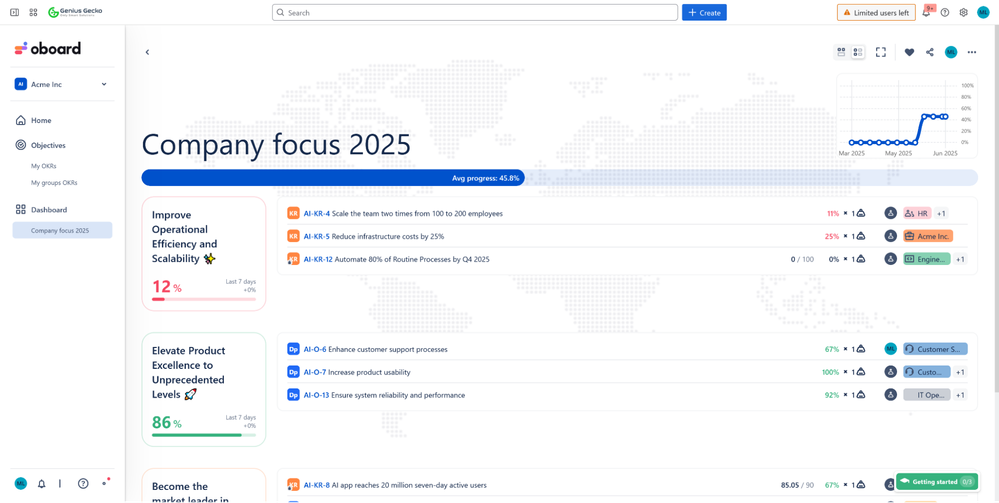Open the app switcher grid icon
Viewport: 999px width, 503px height.
[x=33, y=12]
